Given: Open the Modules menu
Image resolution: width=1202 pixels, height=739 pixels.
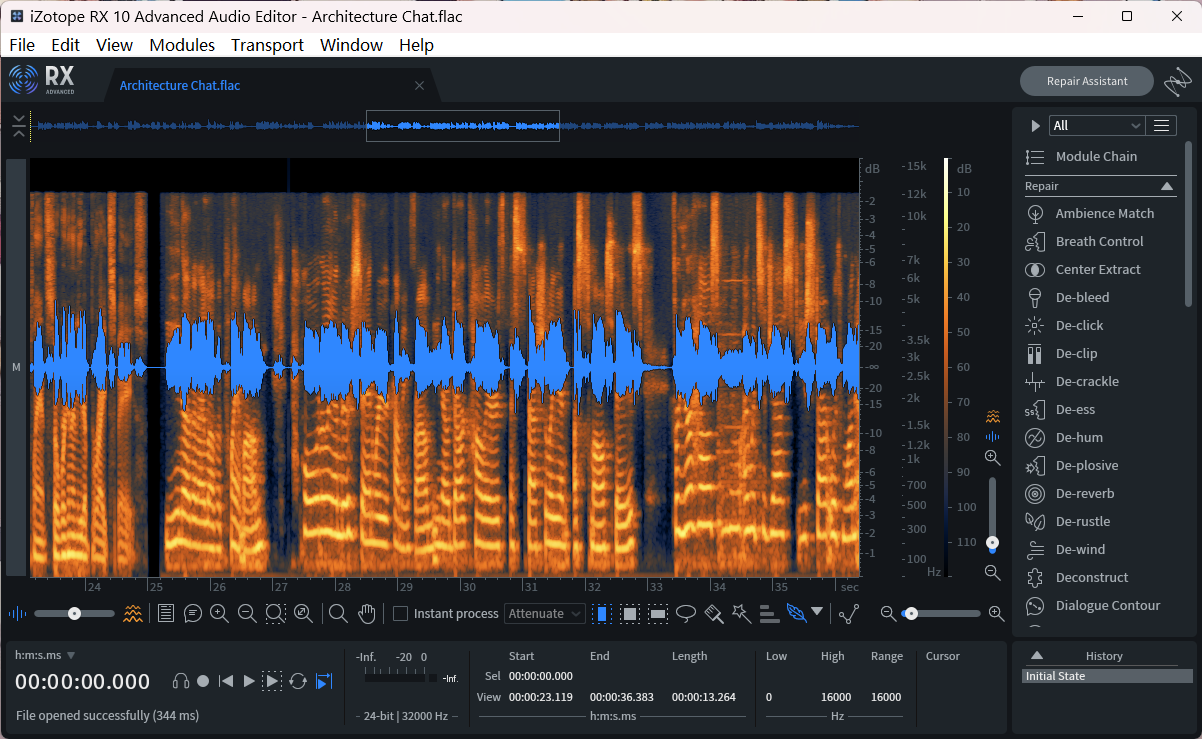Looking at the screenshot, I should click(x=182, y=45).
